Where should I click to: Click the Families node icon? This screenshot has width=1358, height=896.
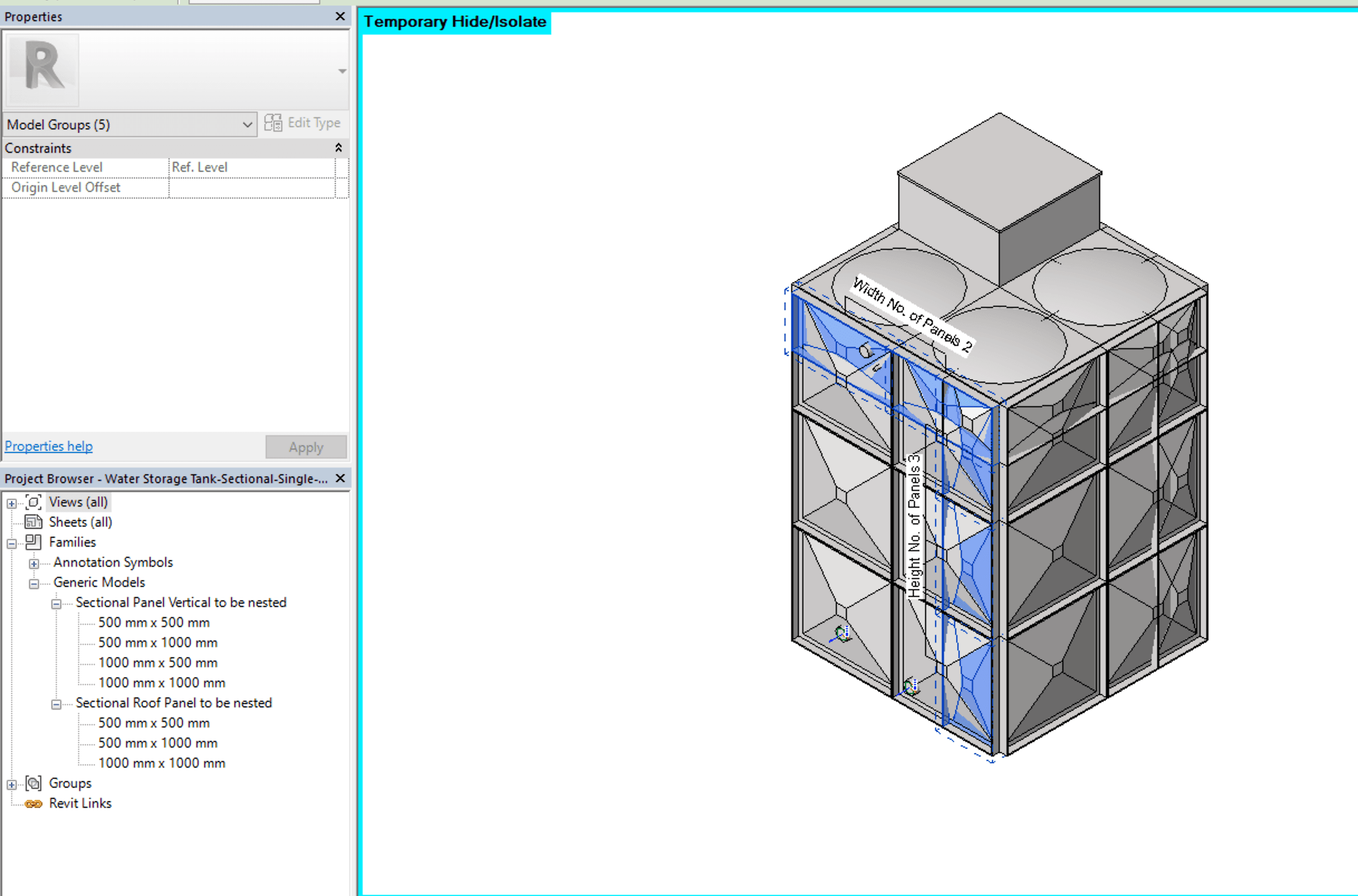[33, 542]
